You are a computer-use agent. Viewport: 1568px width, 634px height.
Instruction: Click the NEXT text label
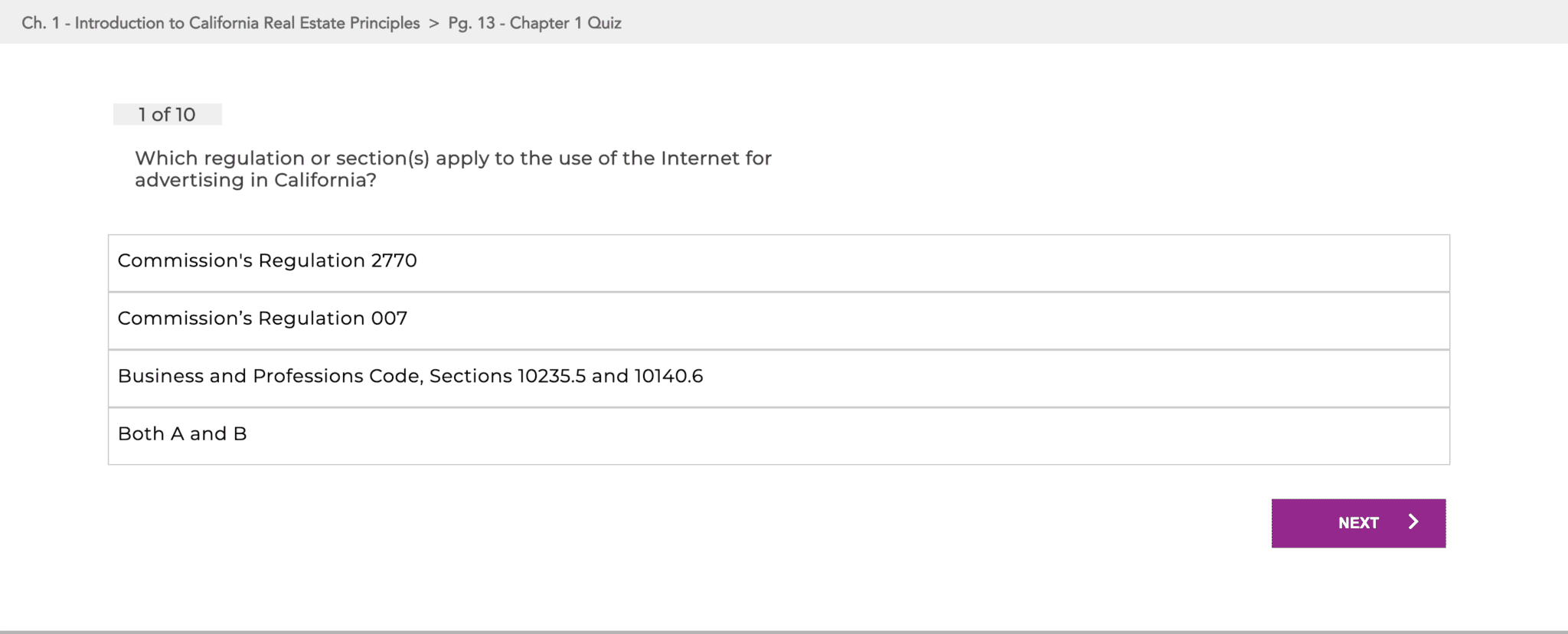1358,523
